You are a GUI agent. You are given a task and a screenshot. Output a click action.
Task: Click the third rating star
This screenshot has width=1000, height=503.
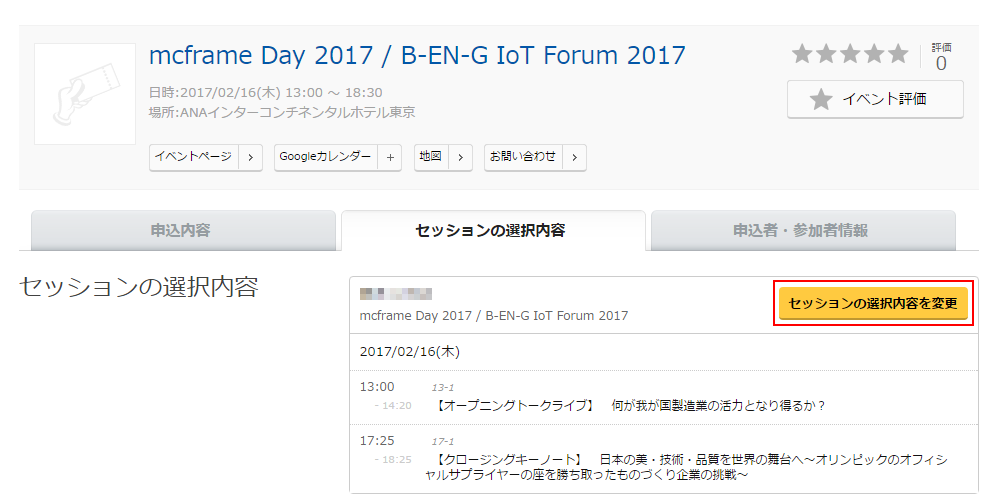[x=850, y=54]
